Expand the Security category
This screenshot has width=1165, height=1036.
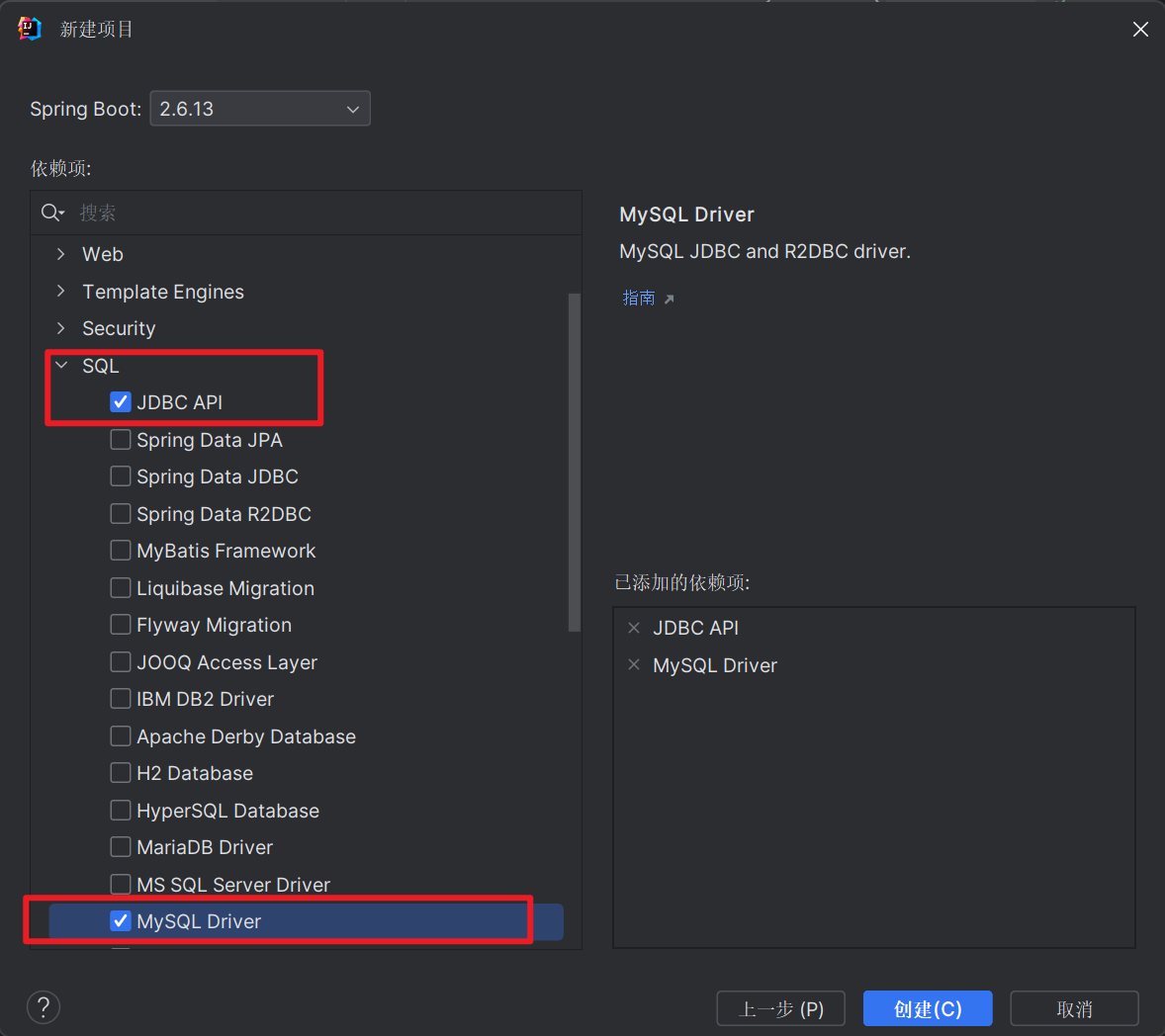coord(61,328)
